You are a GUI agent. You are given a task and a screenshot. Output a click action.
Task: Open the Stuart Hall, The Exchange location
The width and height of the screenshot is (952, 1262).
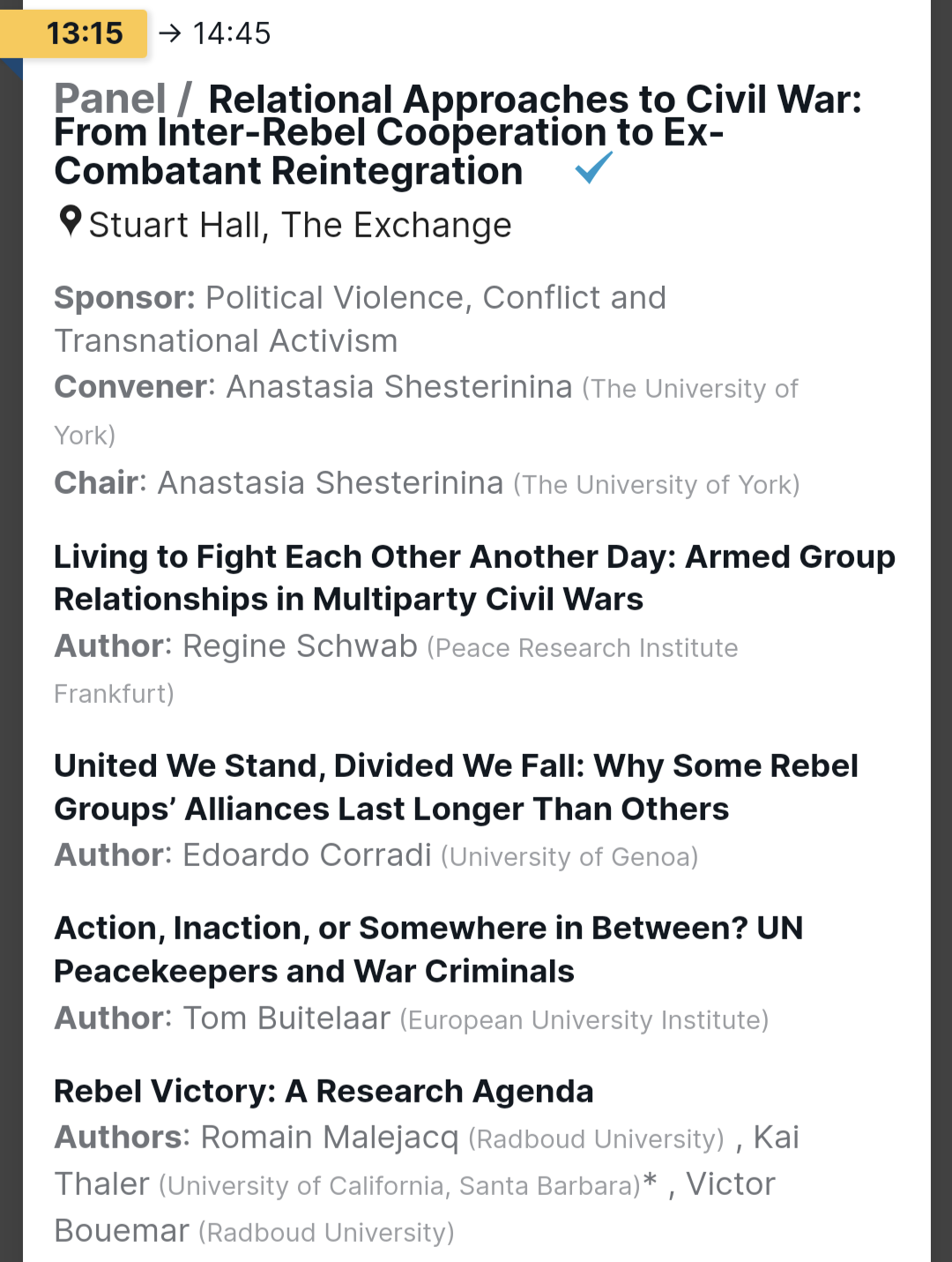coord(300,226)
